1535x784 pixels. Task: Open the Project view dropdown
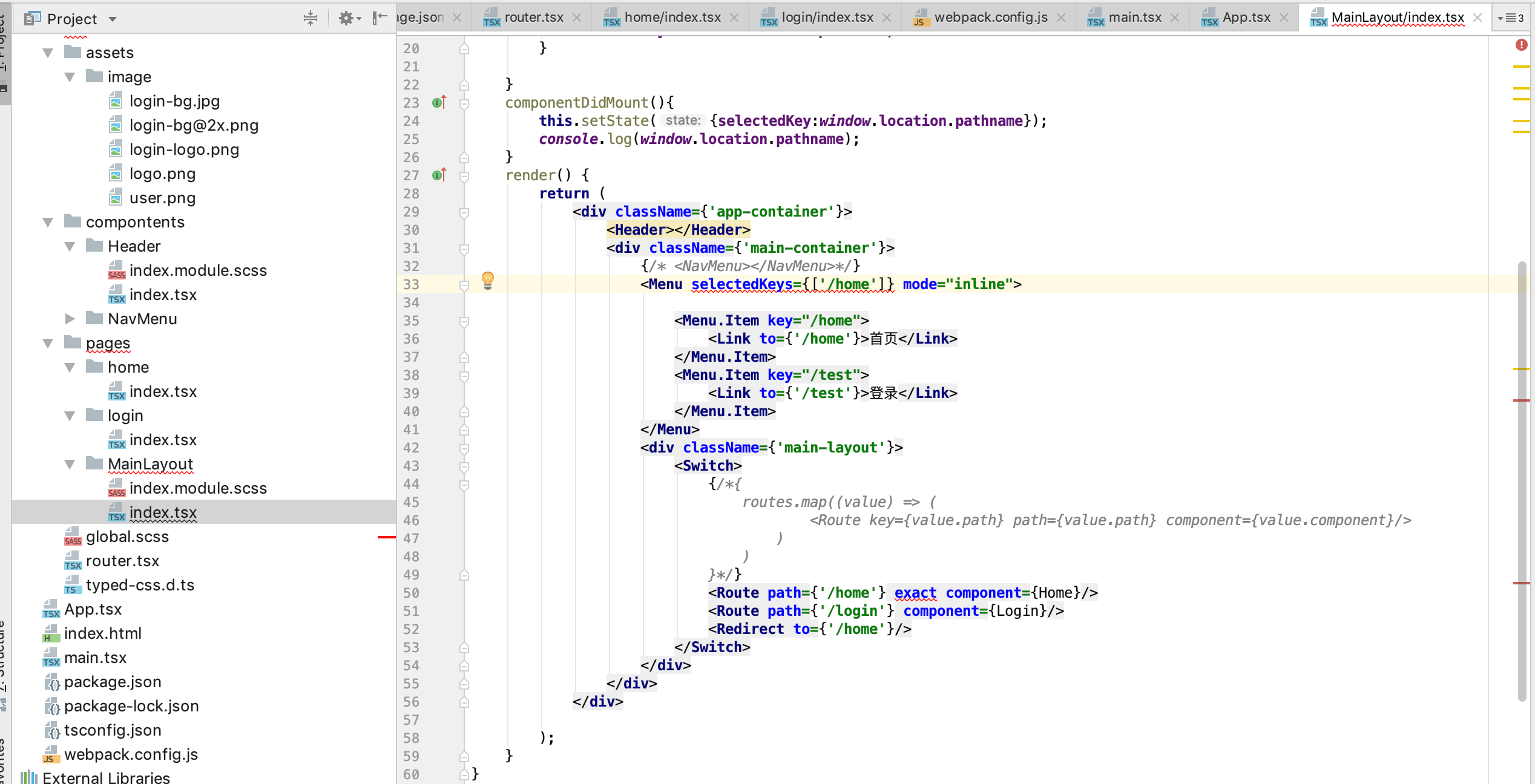(x=113, y=19)
